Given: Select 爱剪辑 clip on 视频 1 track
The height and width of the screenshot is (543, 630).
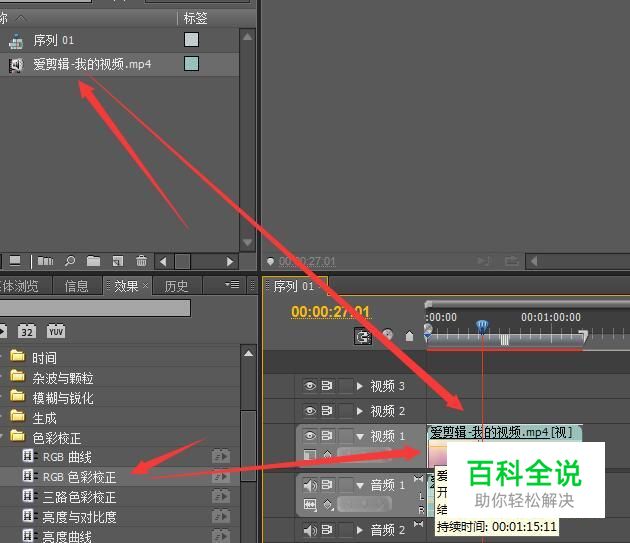Looking at the screenshot, I should [x=504, y=433].
